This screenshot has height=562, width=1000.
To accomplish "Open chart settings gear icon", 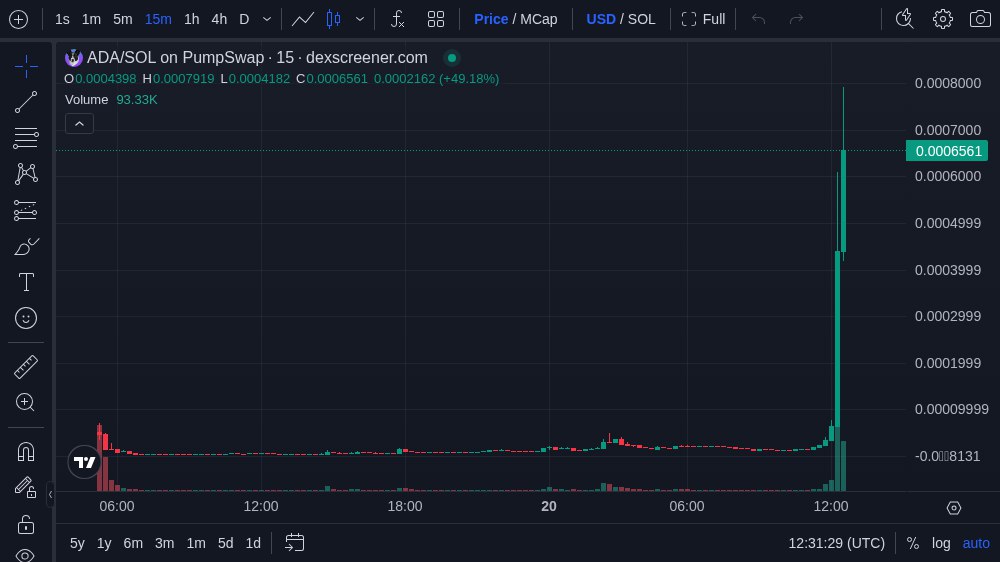I will (x=942, y=19).
